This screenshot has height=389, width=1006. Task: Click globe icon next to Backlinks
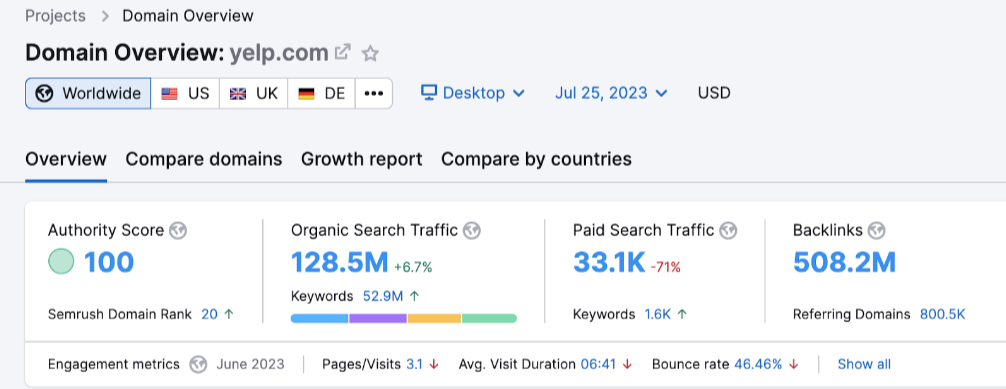click(876, 230)
